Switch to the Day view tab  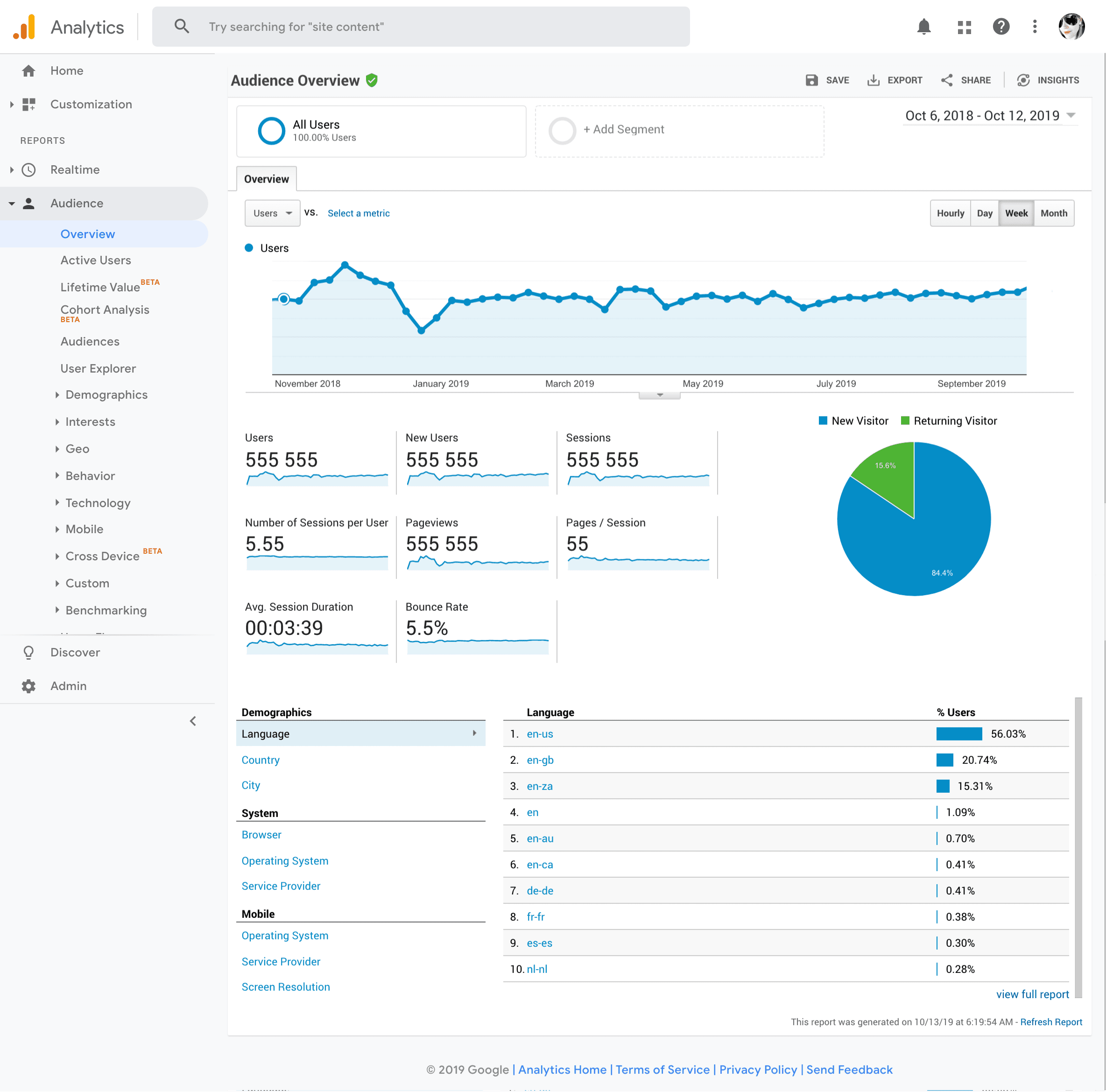tap(985, 212)
